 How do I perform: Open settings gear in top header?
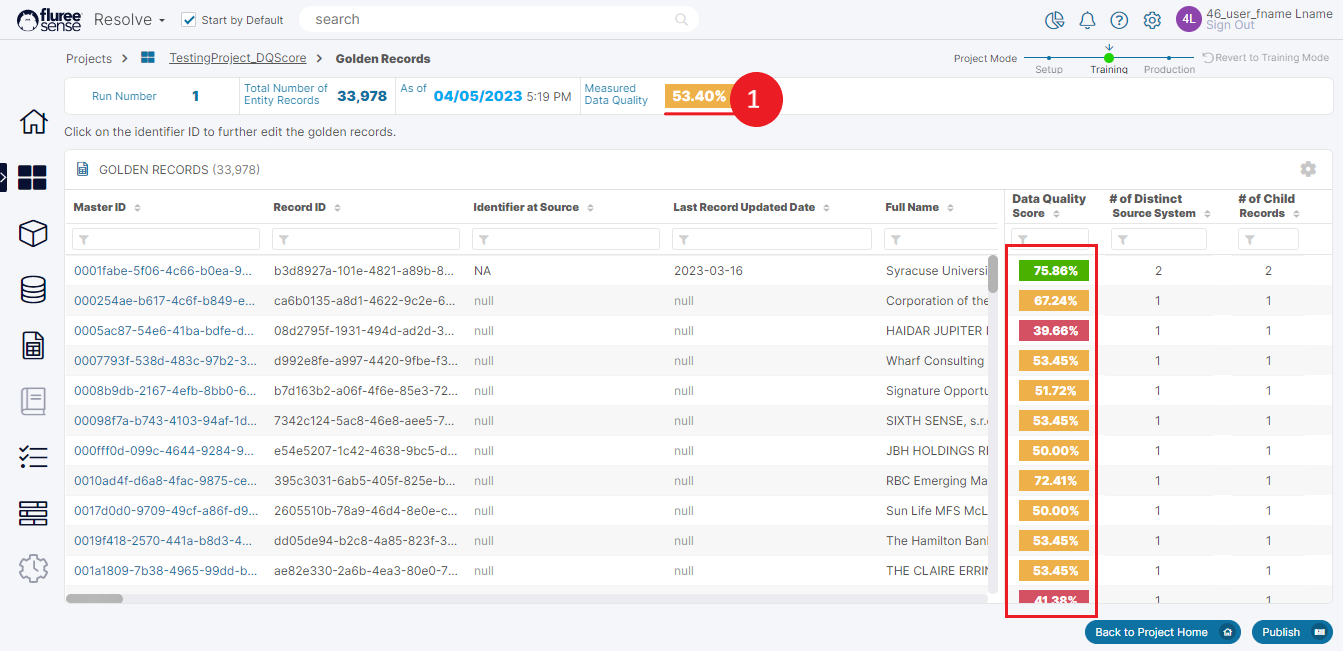1152,20
